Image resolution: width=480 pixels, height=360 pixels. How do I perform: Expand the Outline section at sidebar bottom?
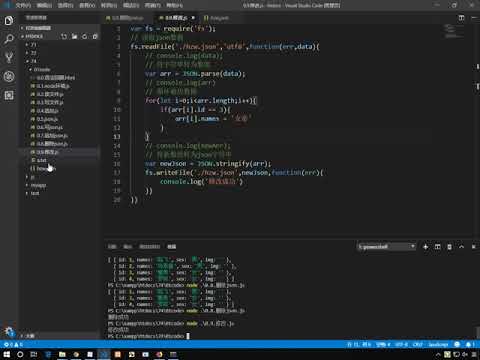point(29,336)
